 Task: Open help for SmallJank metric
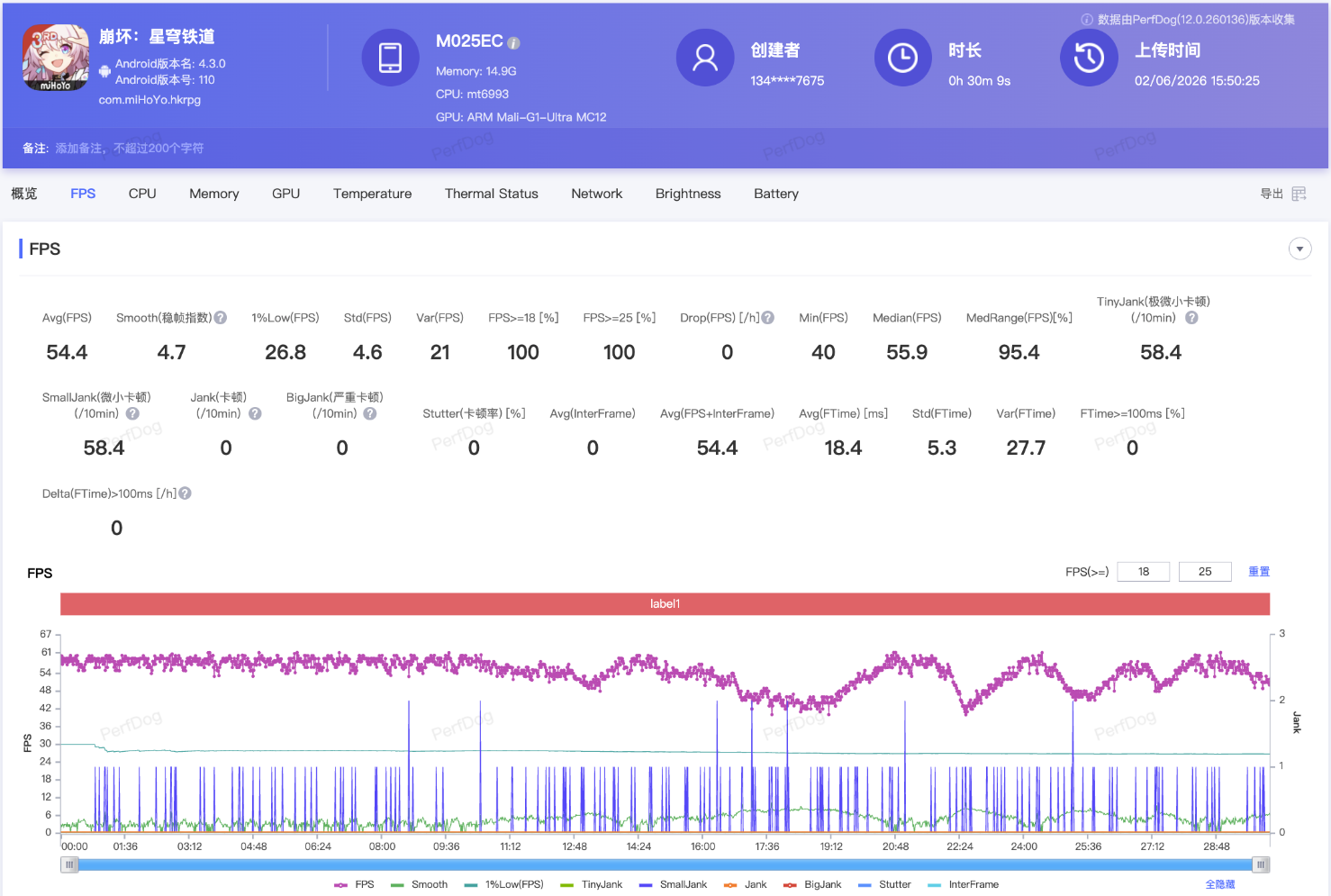pyautogui.click(x=132, y=414)
